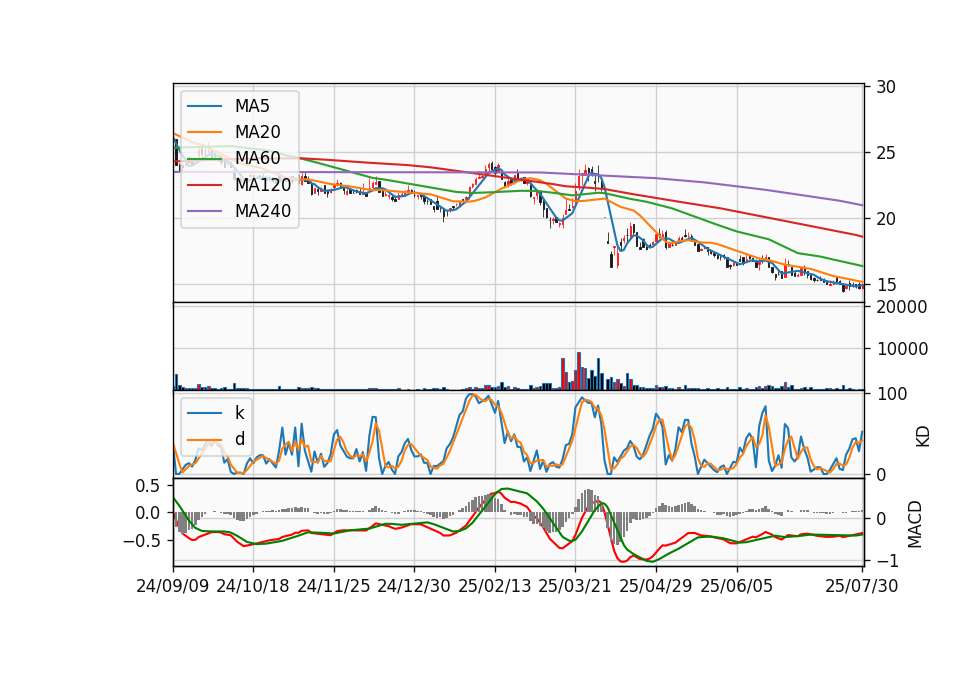Click the price axis value 30

point(886,87)
